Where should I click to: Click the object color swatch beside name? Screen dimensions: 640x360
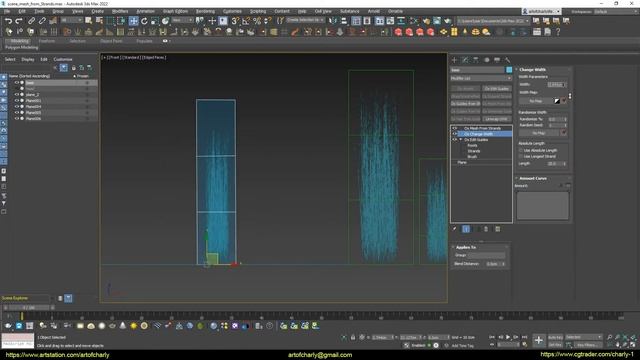[509, 70]
